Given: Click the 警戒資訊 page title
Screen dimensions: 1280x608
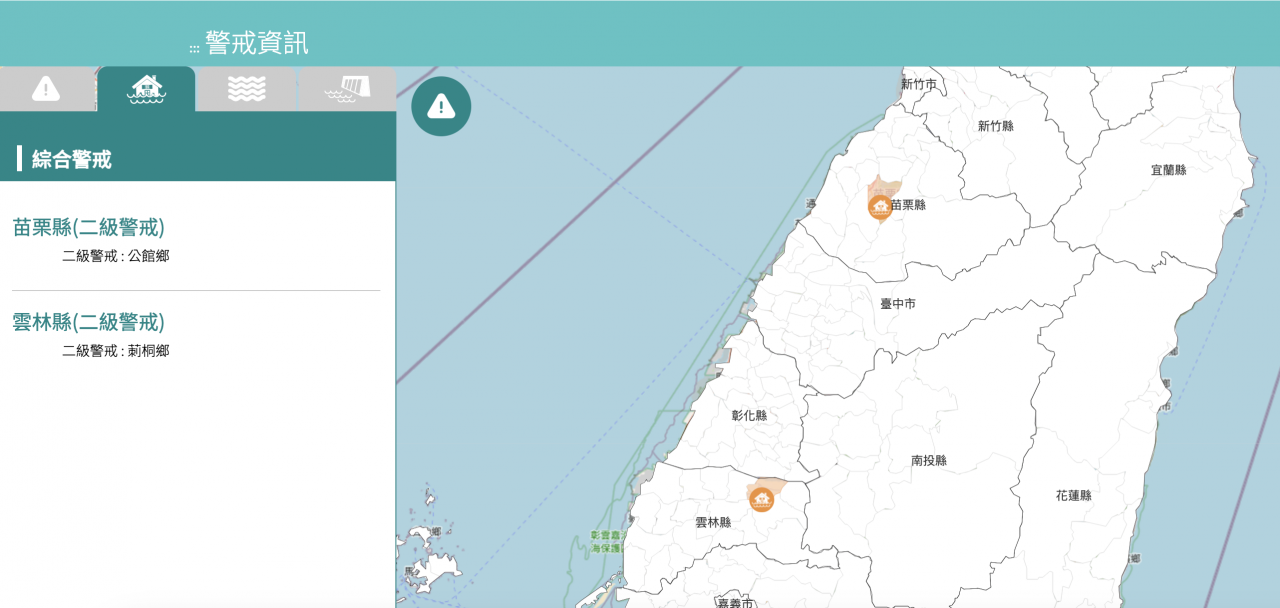Looking at the screenshot, I should click(257, 43).
